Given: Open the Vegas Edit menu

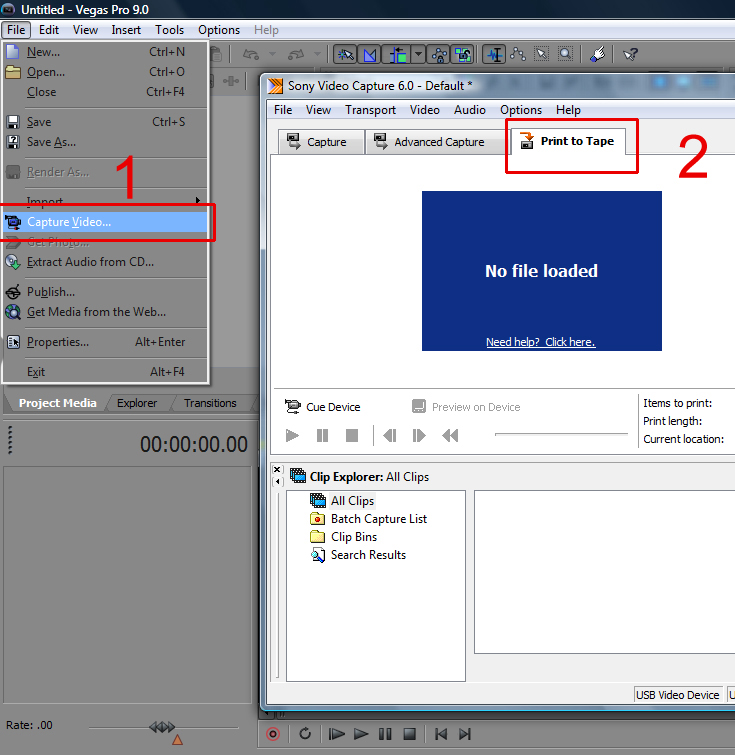Looking at the screenshot, I should pyautogui.click(x=49, y=30).
